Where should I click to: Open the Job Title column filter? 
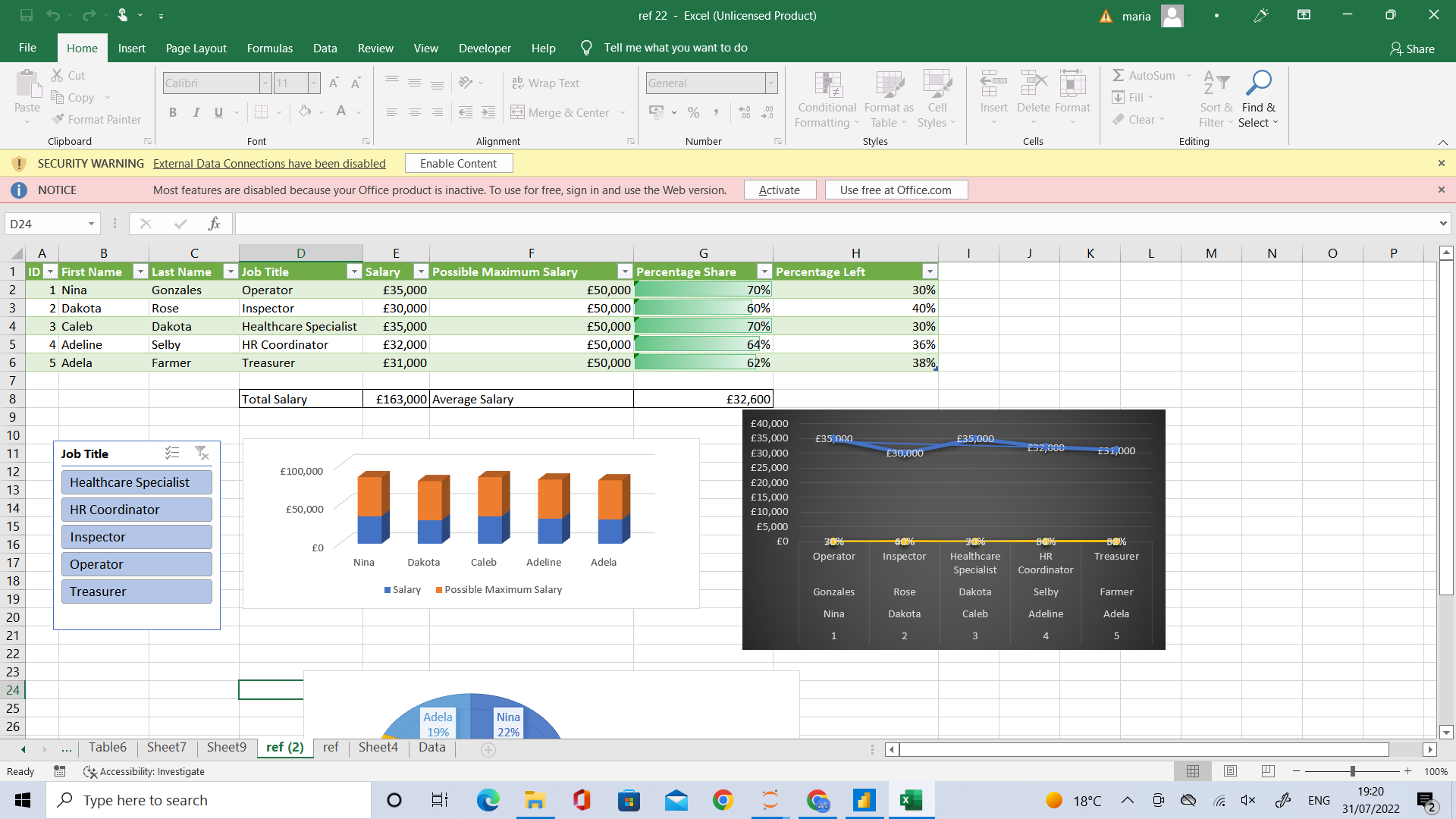[x=354, y=271]
